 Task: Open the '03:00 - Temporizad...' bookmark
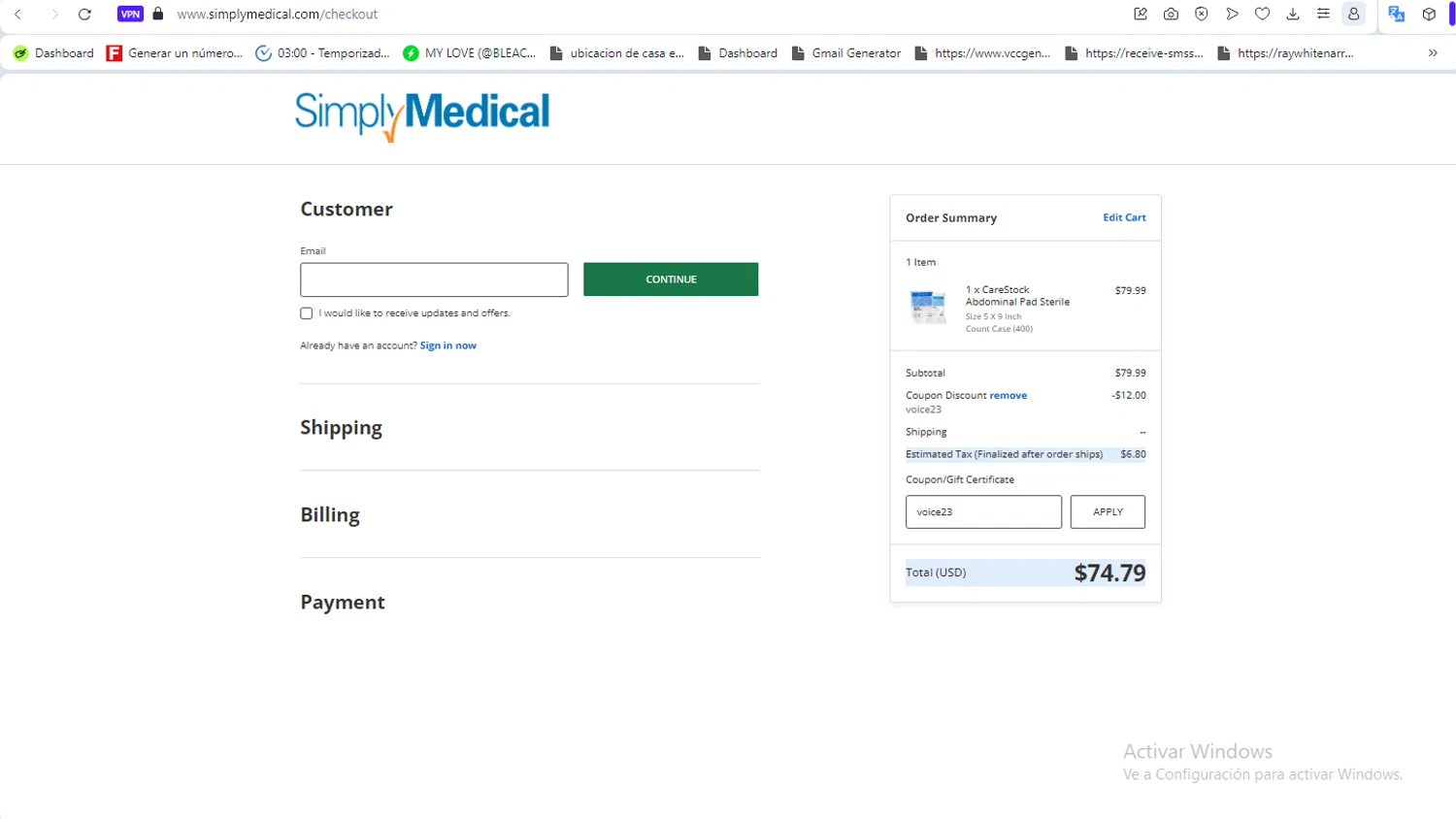pyautogui.click(x=323, y=53)
